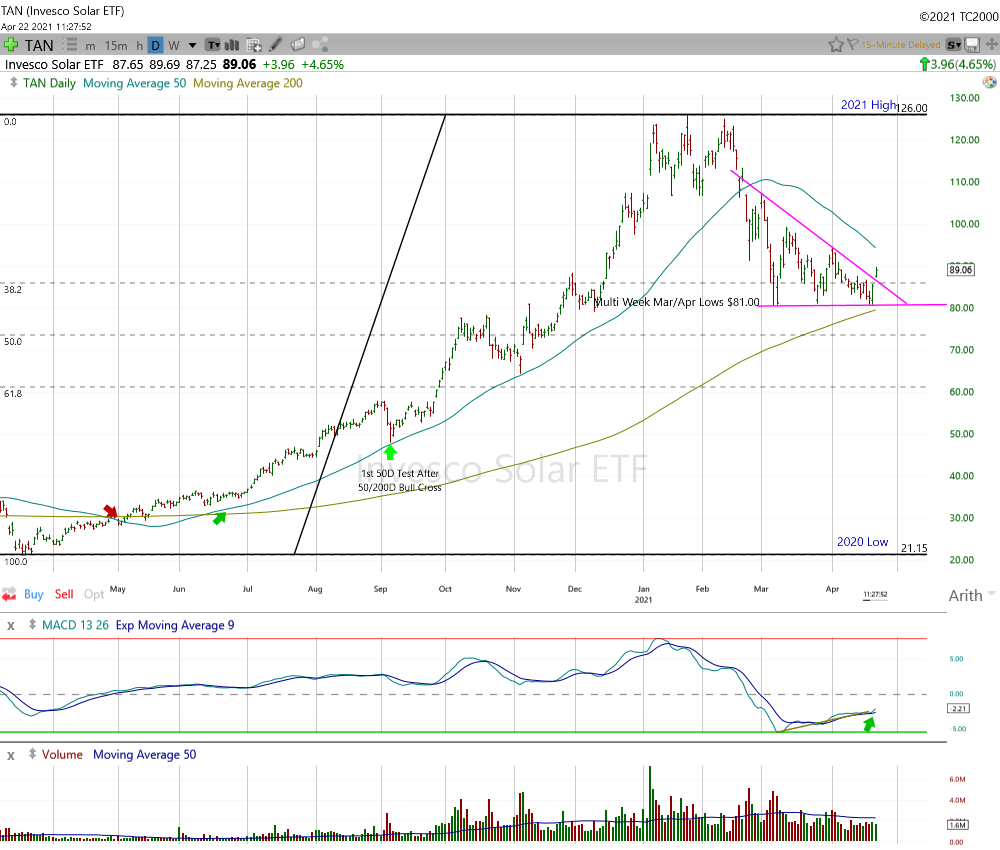The image size is (1000, 850).
Task: Click the TAN ticker symbol field
Action: click(39, 45)
